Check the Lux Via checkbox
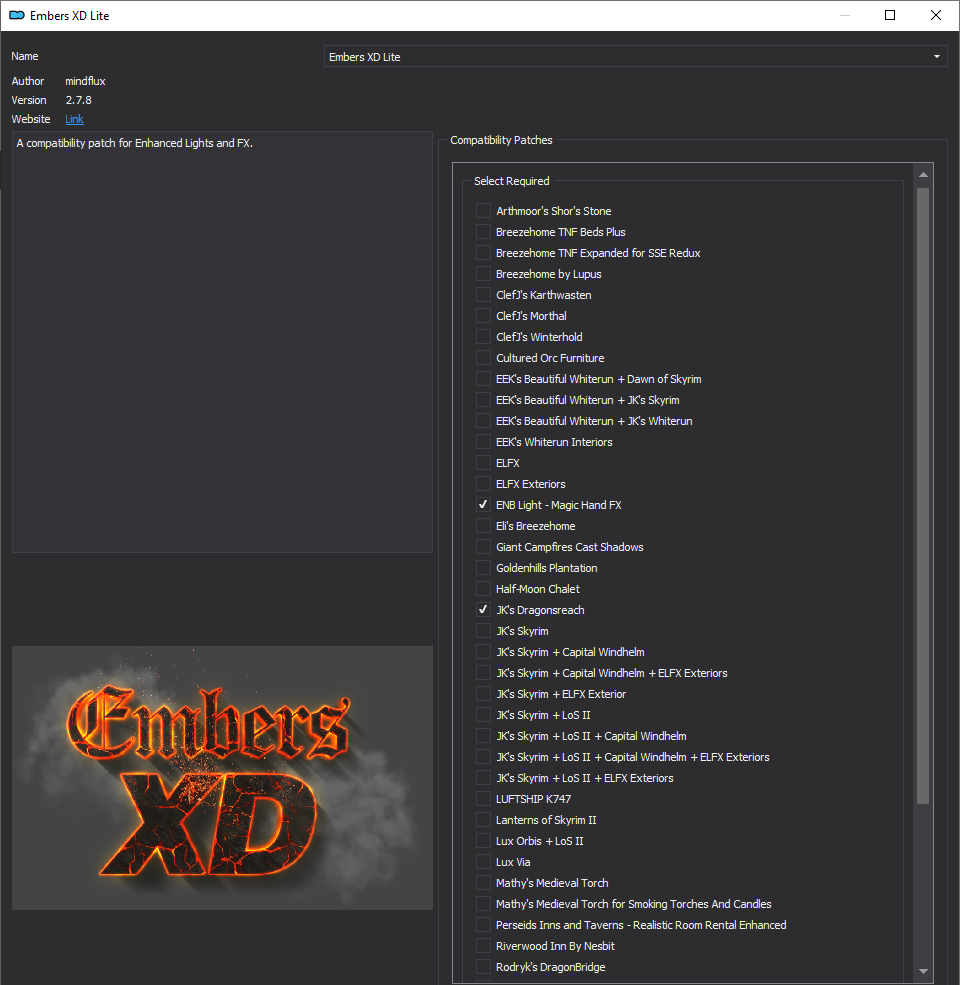 (483, 862)
